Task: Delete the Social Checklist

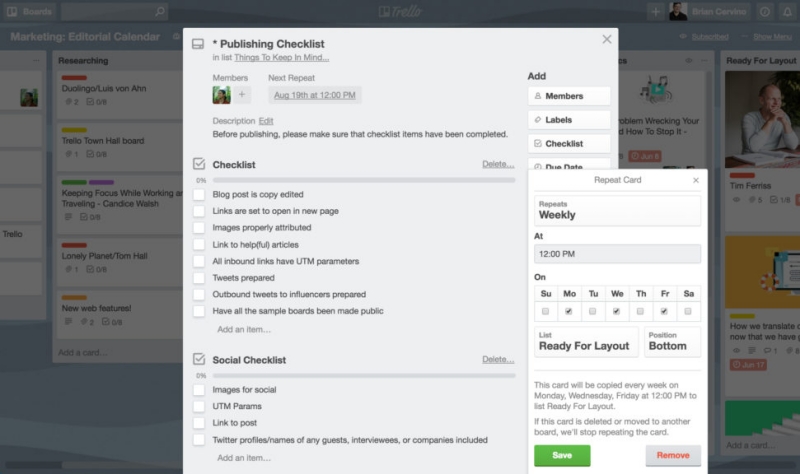Action: point(498,359)
